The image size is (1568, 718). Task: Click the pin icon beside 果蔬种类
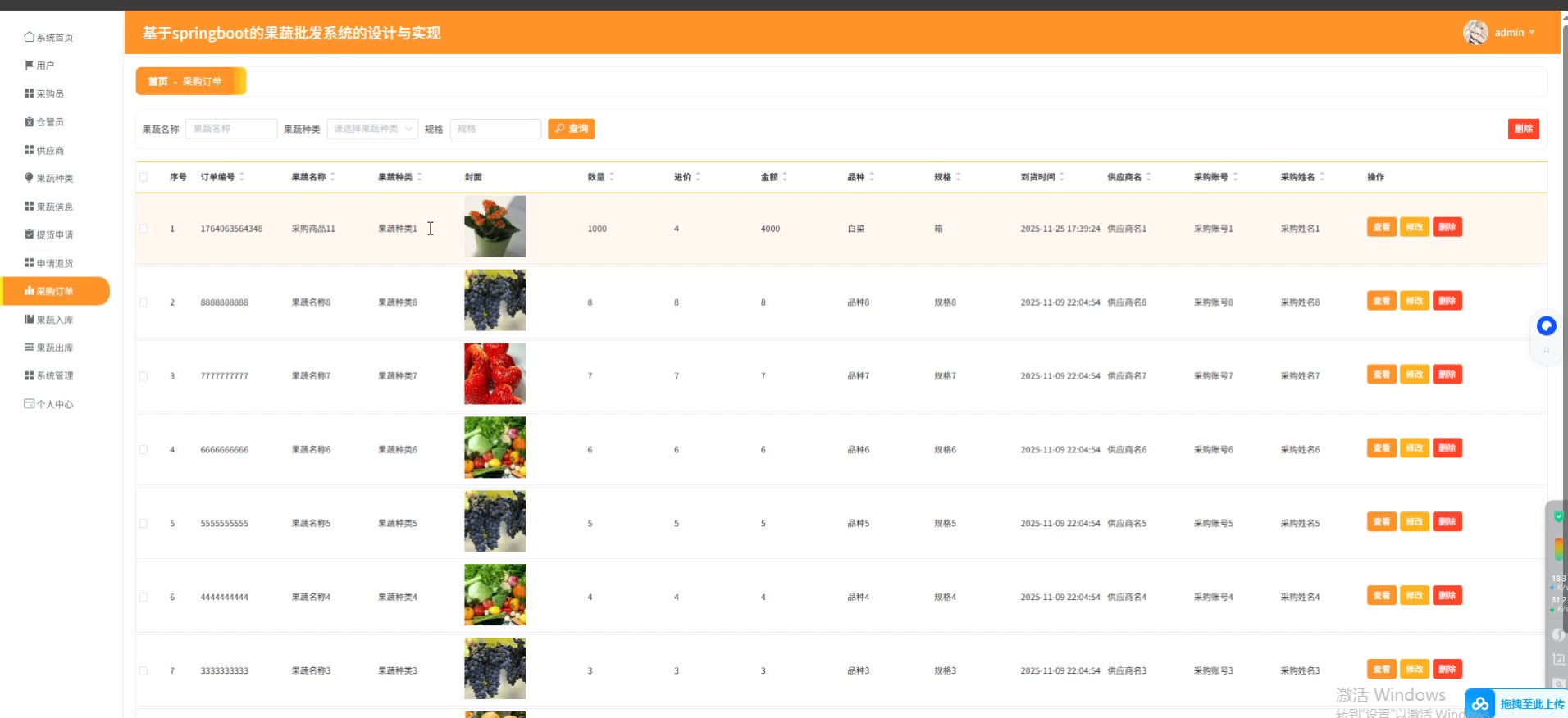pyautogui.click(x=30, y=178)
